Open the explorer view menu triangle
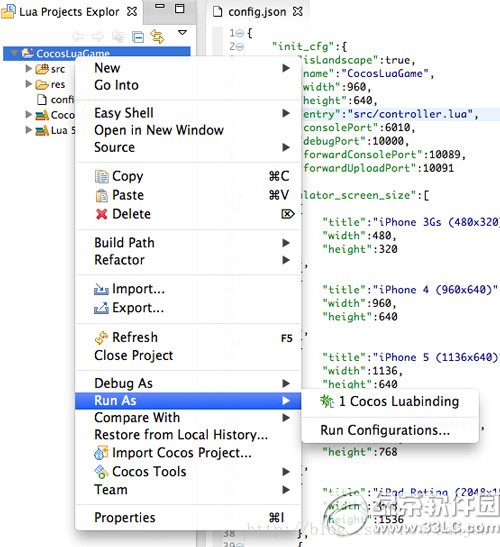This screenshot has width=500, height=547. click(x=182, y=32)
